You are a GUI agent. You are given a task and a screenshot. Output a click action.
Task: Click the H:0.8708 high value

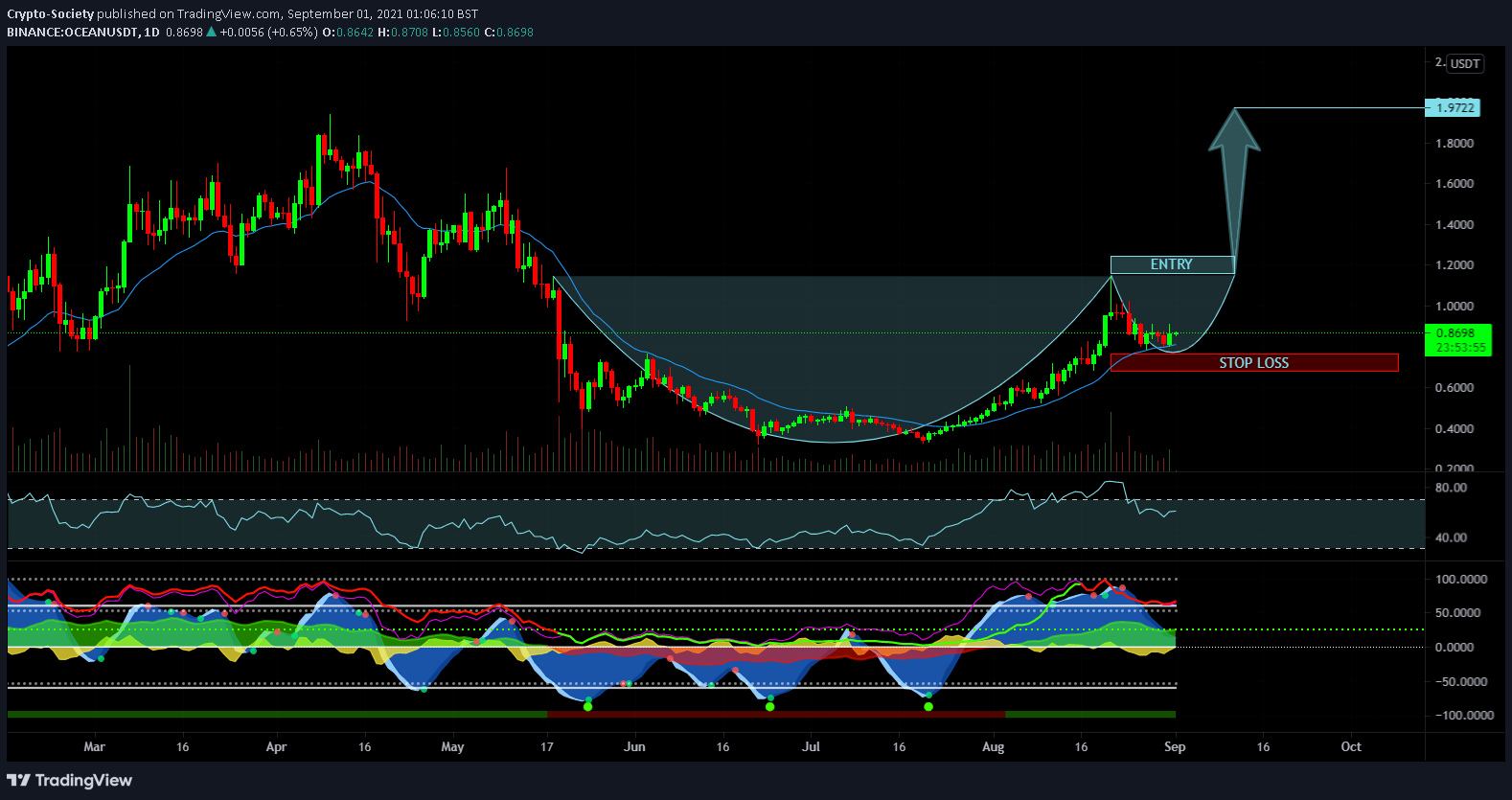point(403,32)
